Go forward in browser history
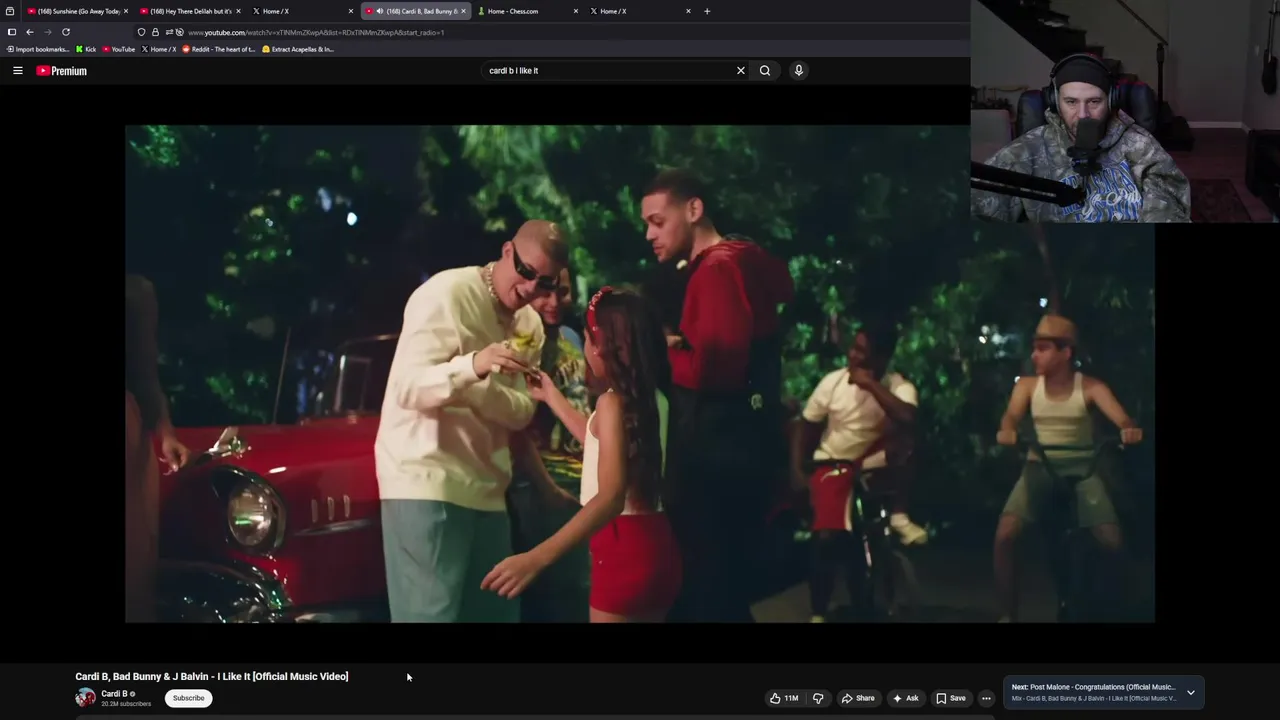The image size is (1280, 720). click(x=47, y=32)
